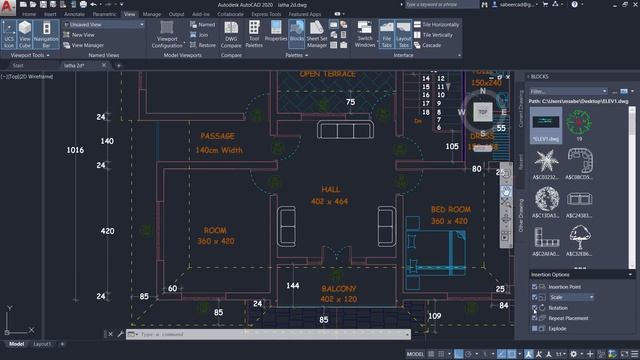Open the signed-in user account dropdown
Screen dimensions: 640x360
point(515,4)
